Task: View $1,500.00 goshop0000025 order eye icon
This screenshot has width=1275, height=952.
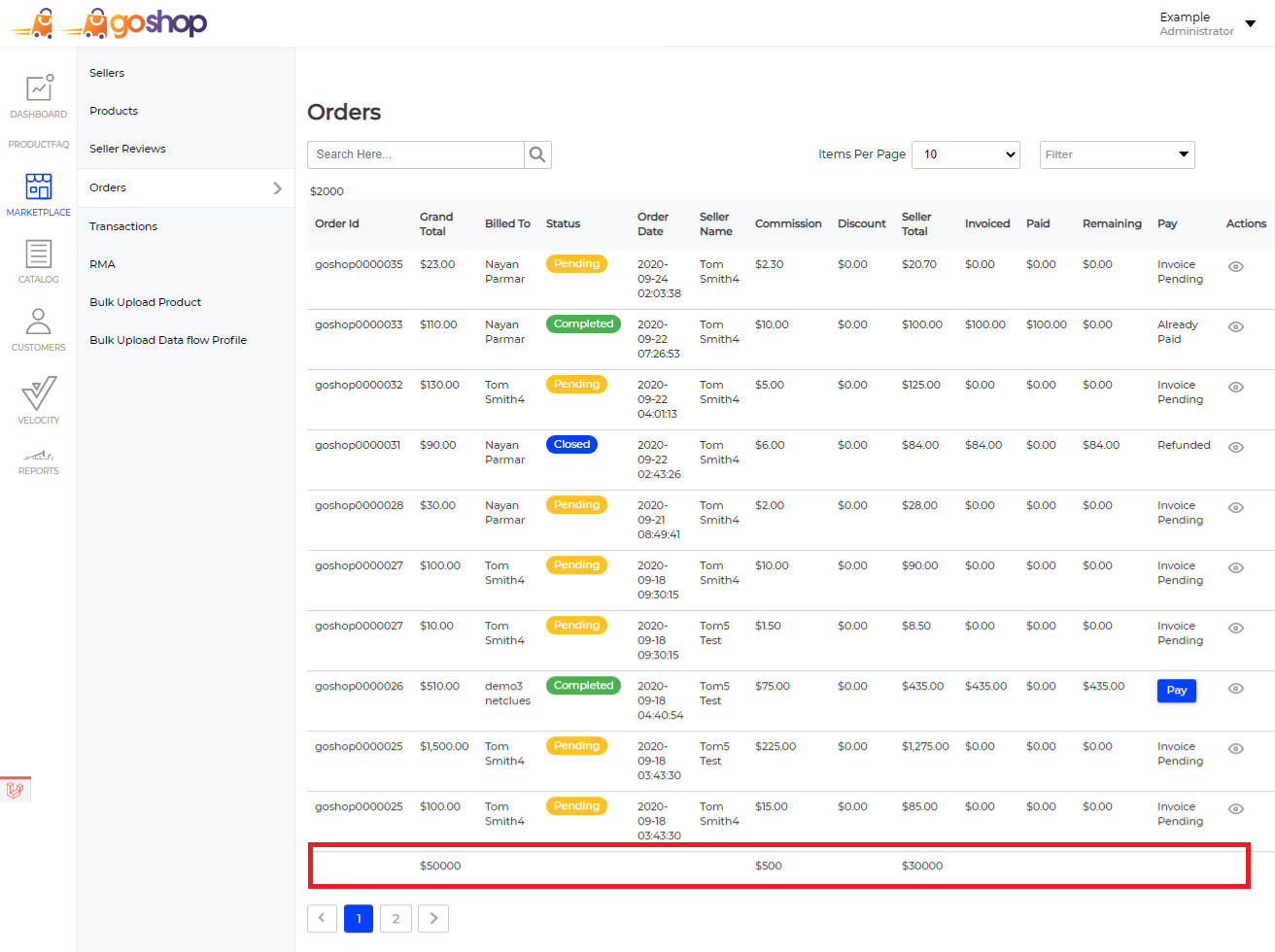Action: [1236, 748]
